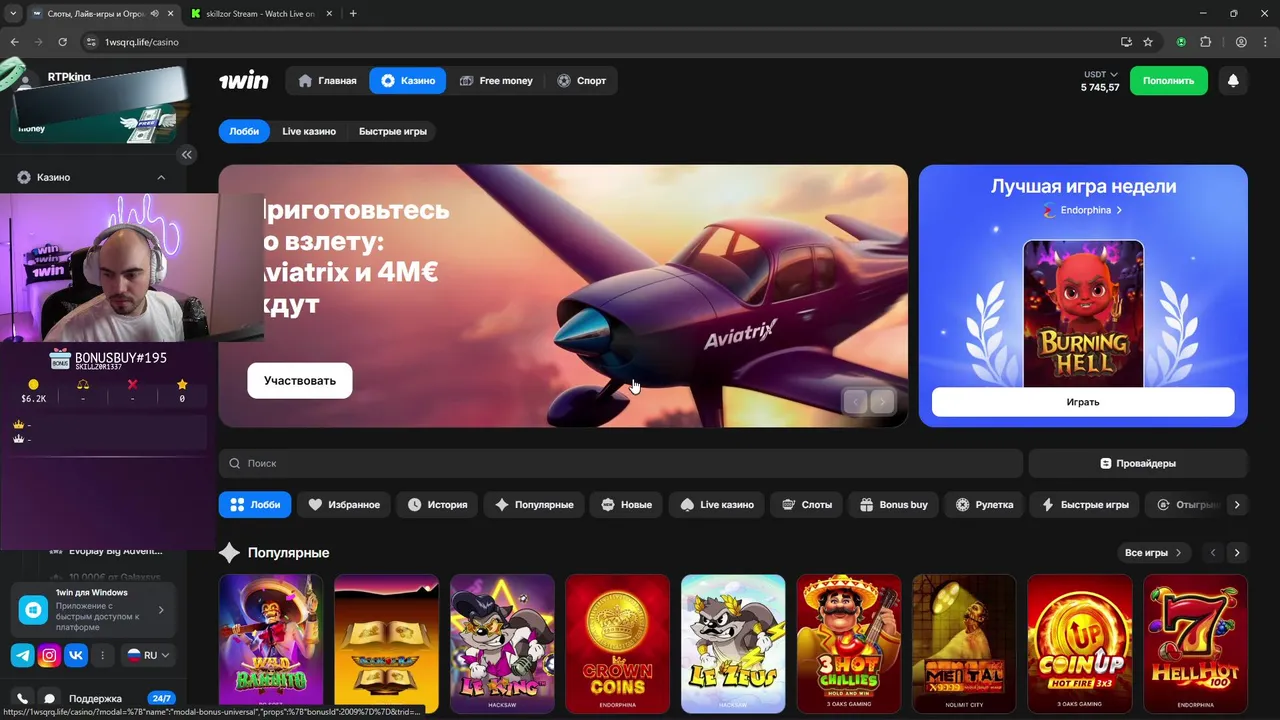Reload the page
The width and height of the screenshot is (1280, 720).
tap(62, 42)
